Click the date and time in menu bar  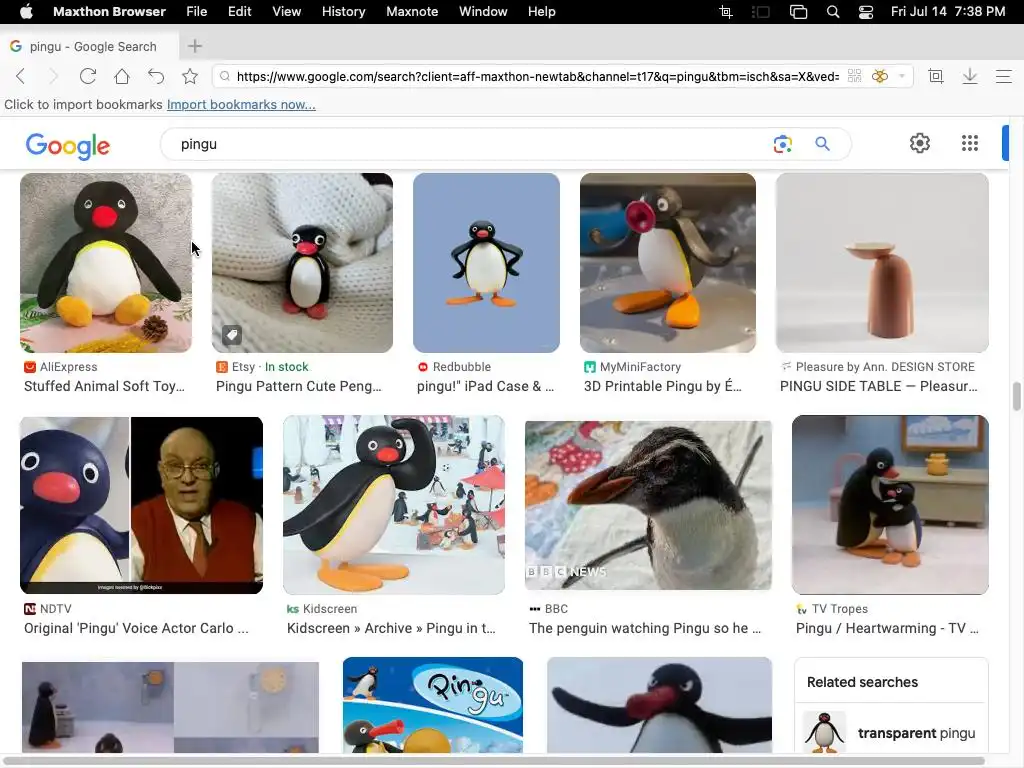948,12
